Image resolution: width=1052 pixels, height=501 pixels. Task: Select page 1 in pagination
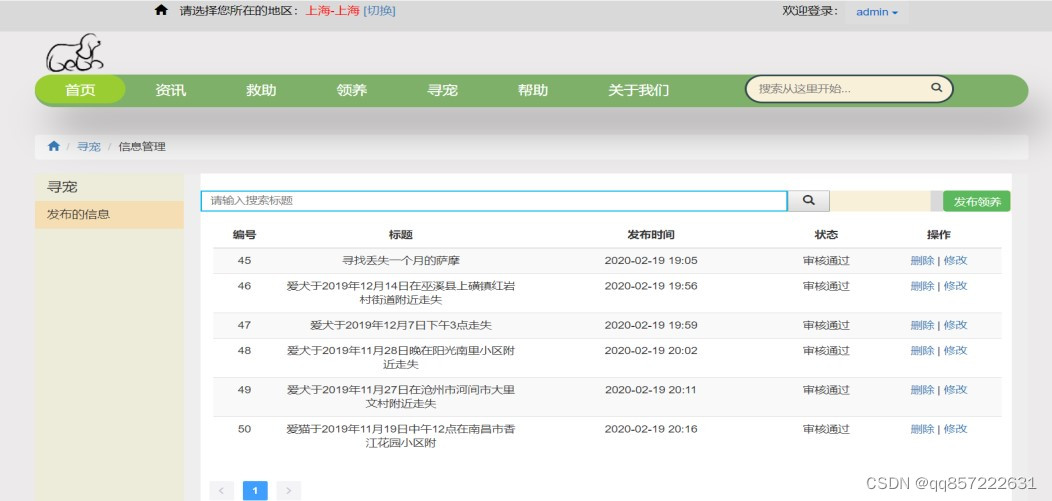[x=255, y=491]
